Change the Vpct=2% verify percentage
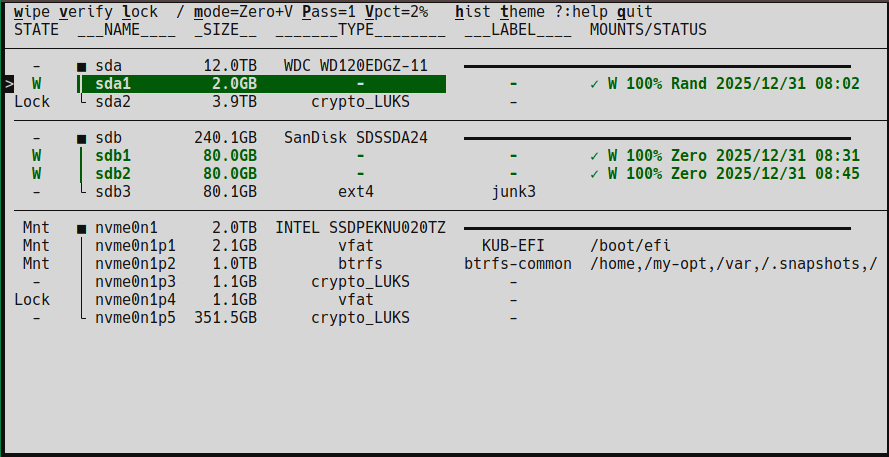The image size is (889, 457). click(396, 12)
